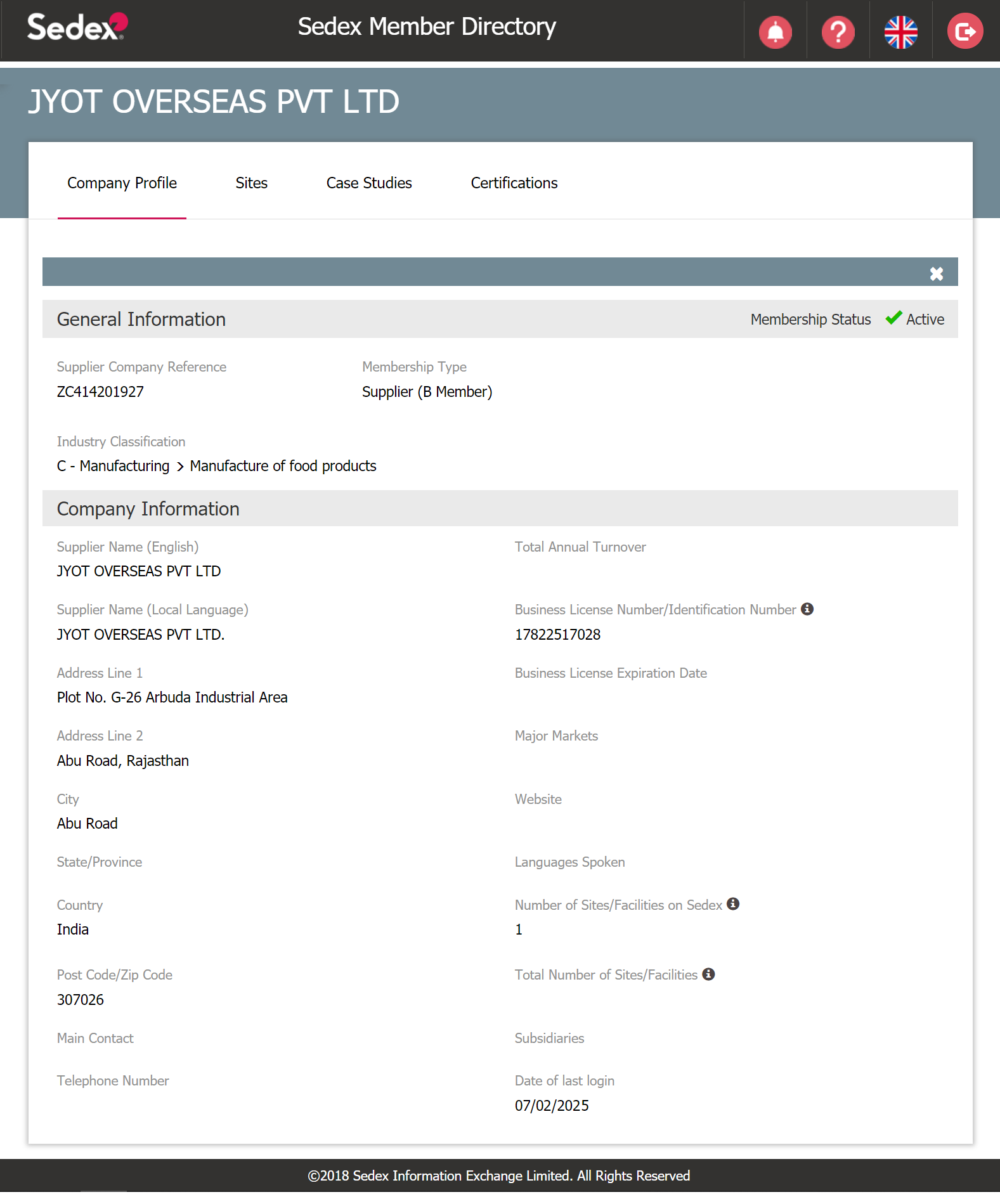Click the Sedex logo

click(x=77, y=28)
